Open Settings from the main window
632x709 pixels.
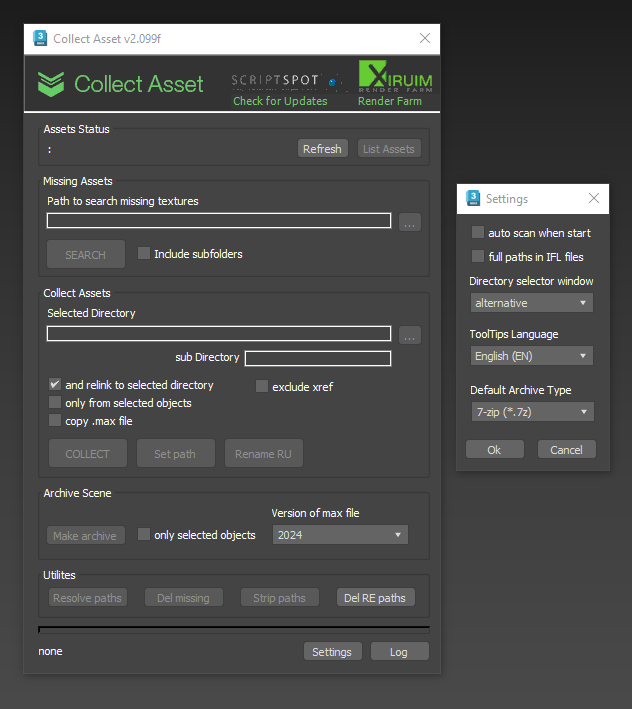click(x=332, y=652)
